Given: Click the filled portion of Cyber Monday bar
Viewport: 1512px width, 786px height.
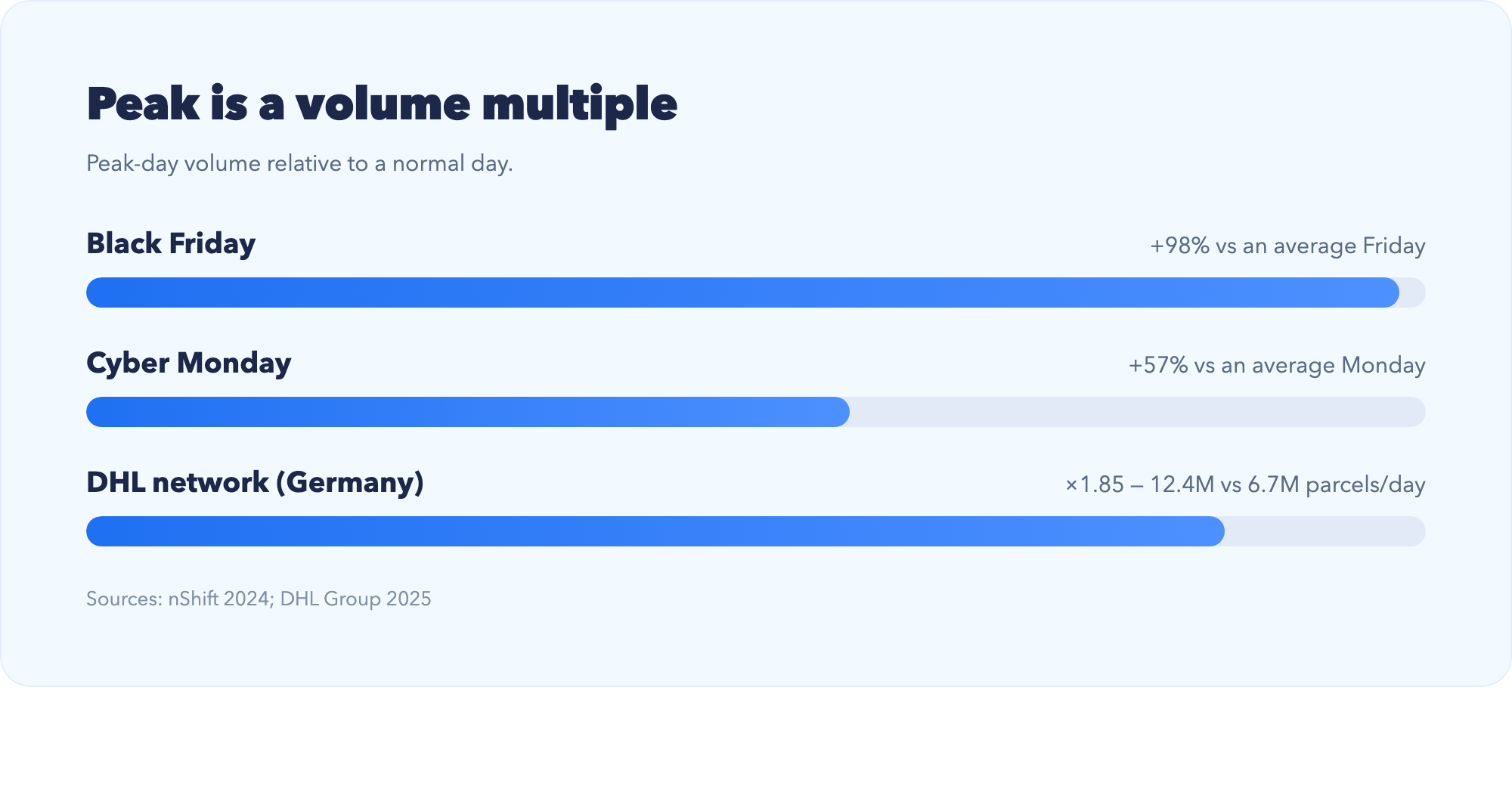Looking at the screenshot, I should (468, 412).
